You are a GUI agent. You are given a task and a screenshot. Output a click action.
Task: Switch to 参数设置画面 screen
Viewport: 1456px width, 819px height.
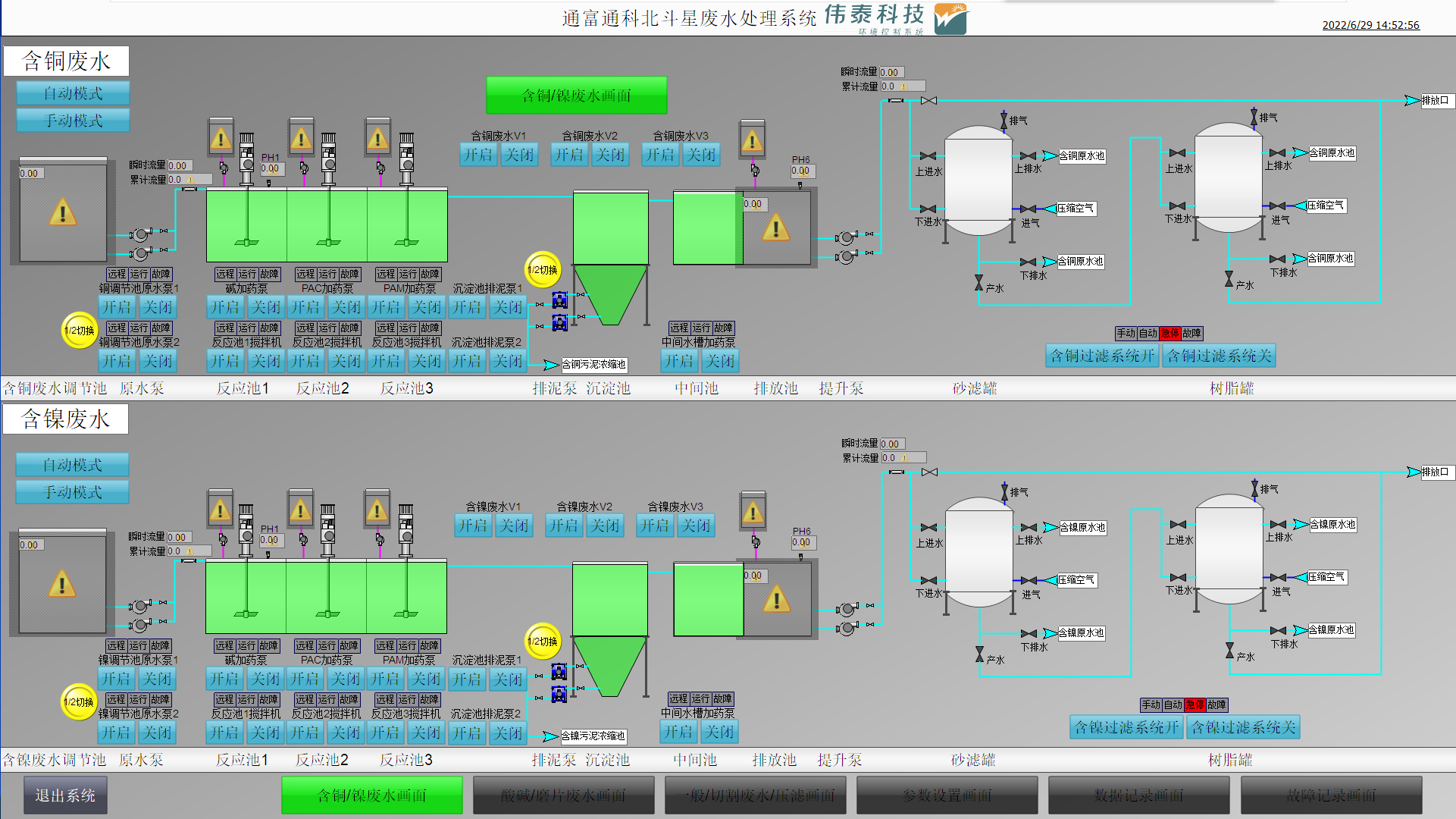[x=947, y=795]
